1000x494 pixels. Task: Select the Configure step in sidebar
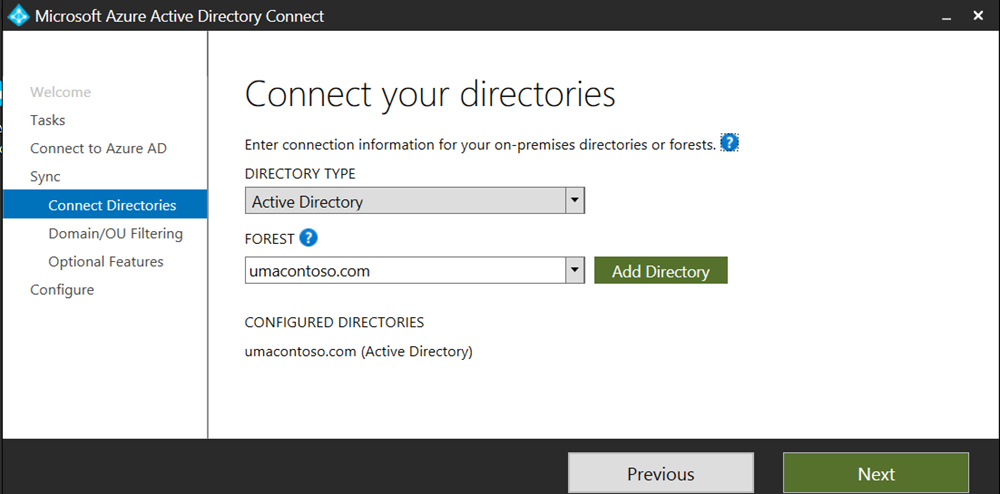[x=62, y=289]
